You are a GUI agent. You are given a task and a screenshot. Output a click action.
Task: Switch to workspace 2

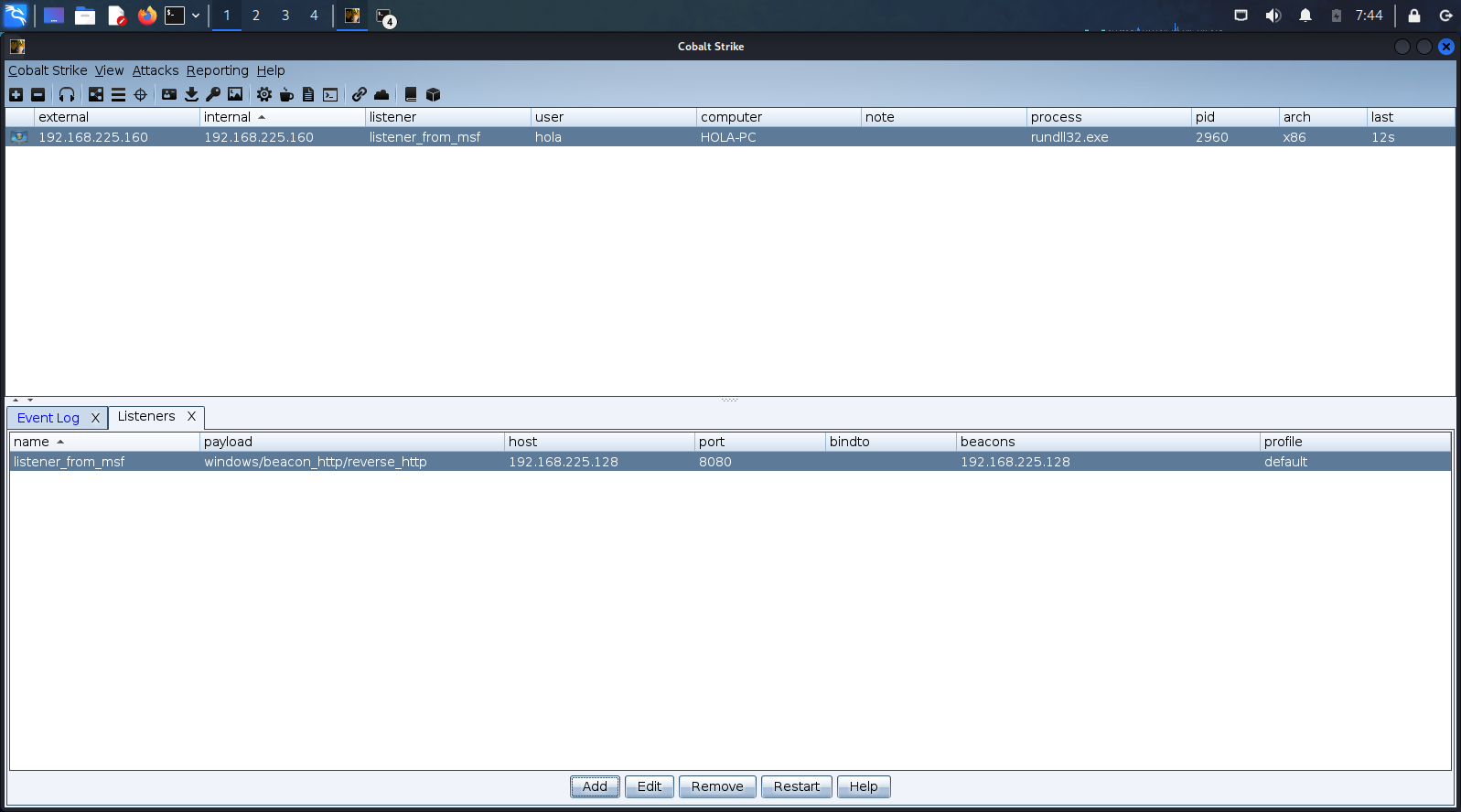[256, 16]
